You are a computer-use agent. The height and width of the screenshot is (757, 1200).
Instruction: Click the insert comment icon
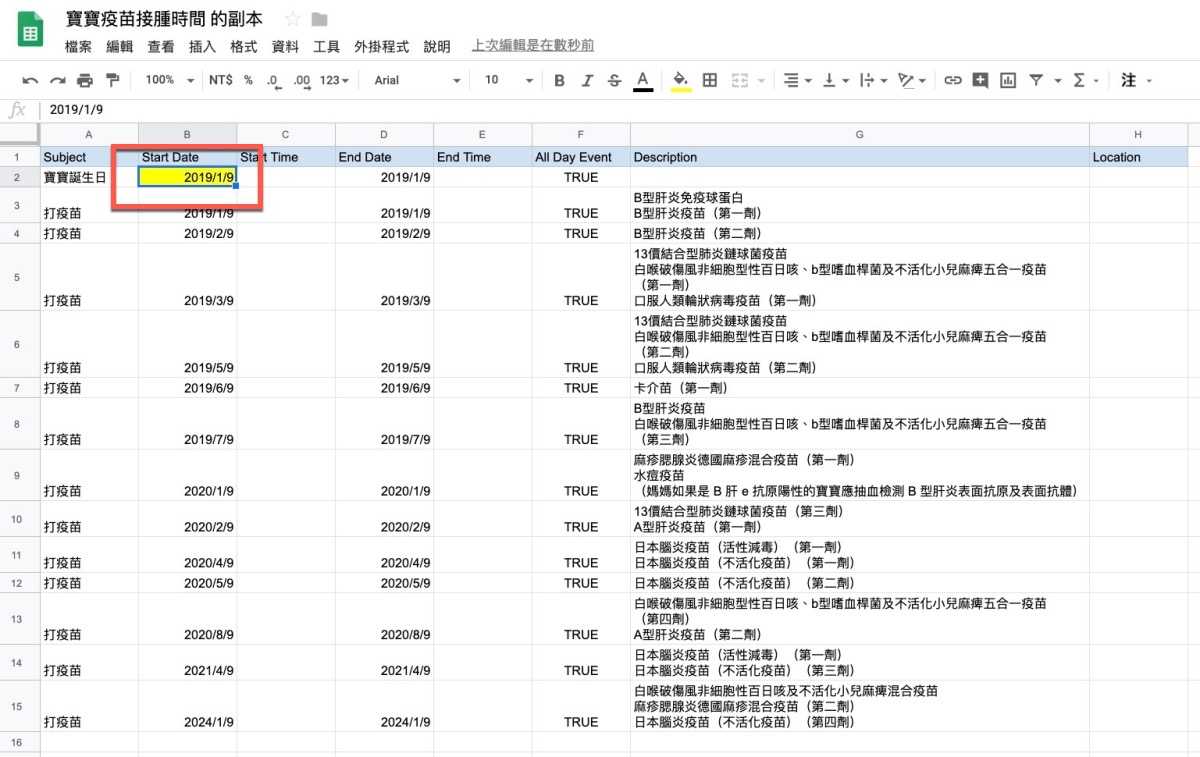coord(980,80)
